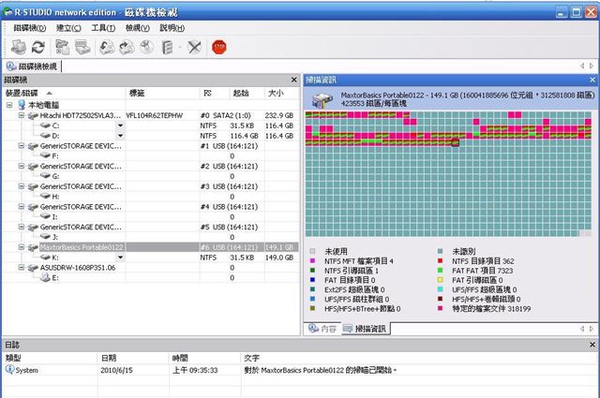Viewport: 600px width, 398px height.
Task: Open the 工具(T) menu
Action: point(103,28)
